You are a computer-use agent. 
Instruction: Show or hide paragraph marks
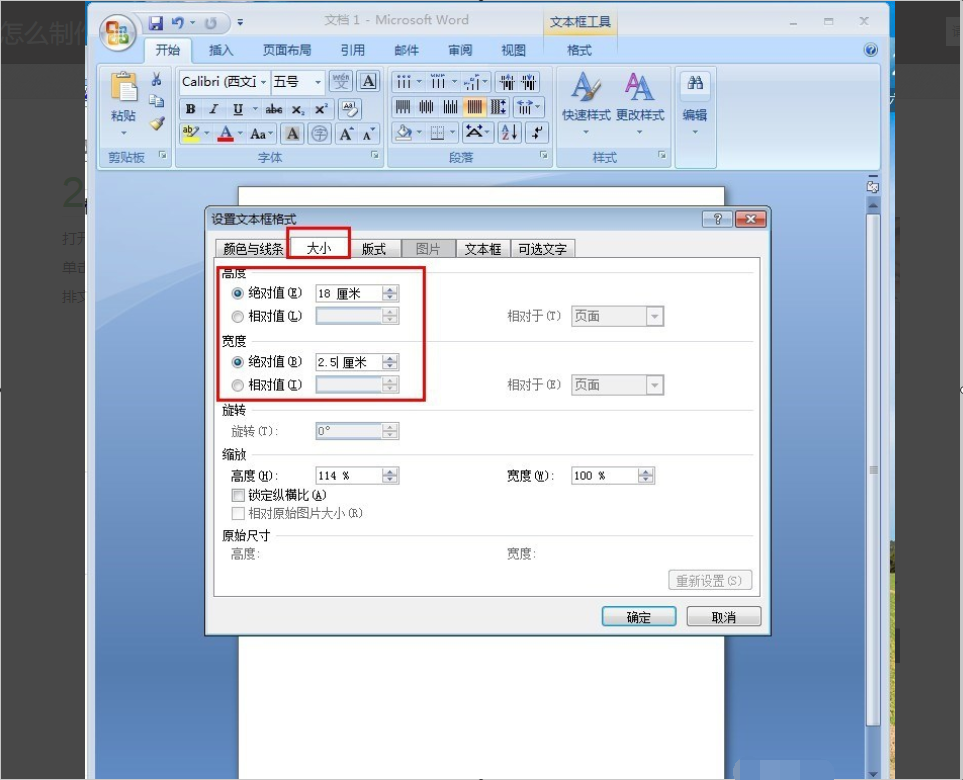coord(537,132)
